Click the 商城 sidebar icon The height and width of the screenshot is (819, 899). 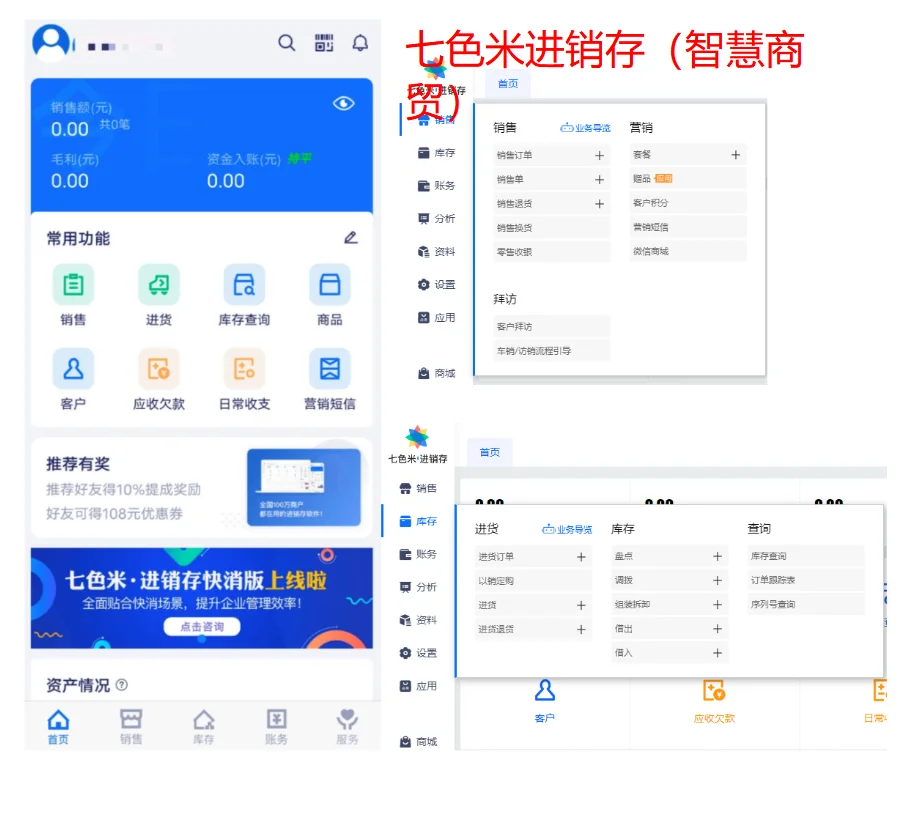(435, 373)
